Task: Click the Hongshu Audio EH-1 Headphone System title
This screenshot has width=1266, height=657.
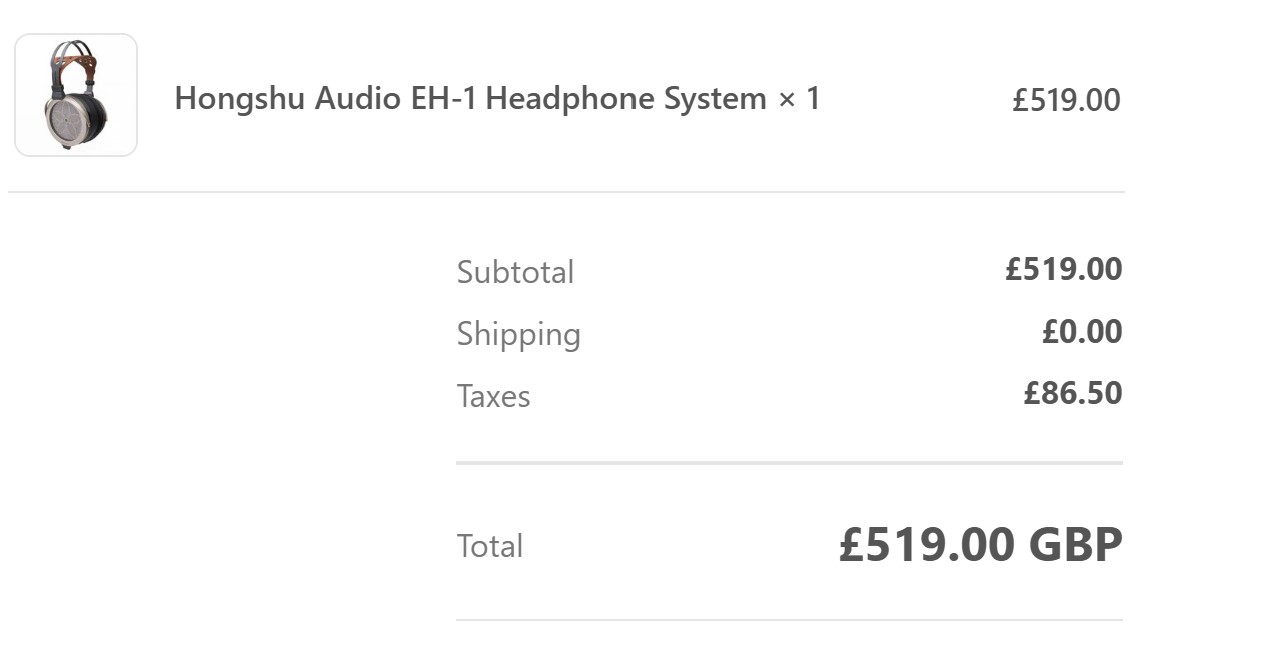Action: (470, 99)
